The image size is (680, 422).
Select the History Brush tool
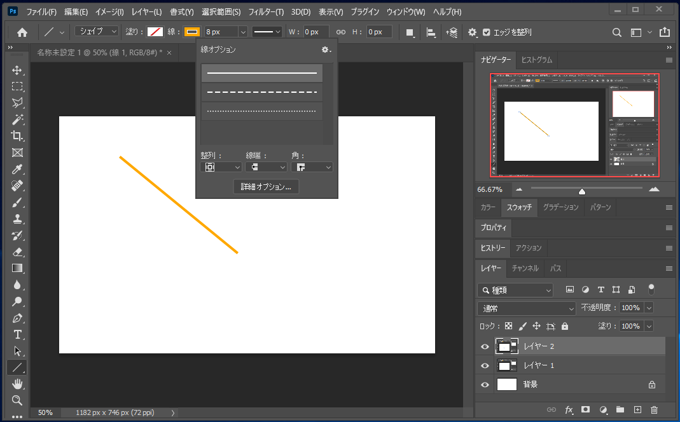pos(17,236)
